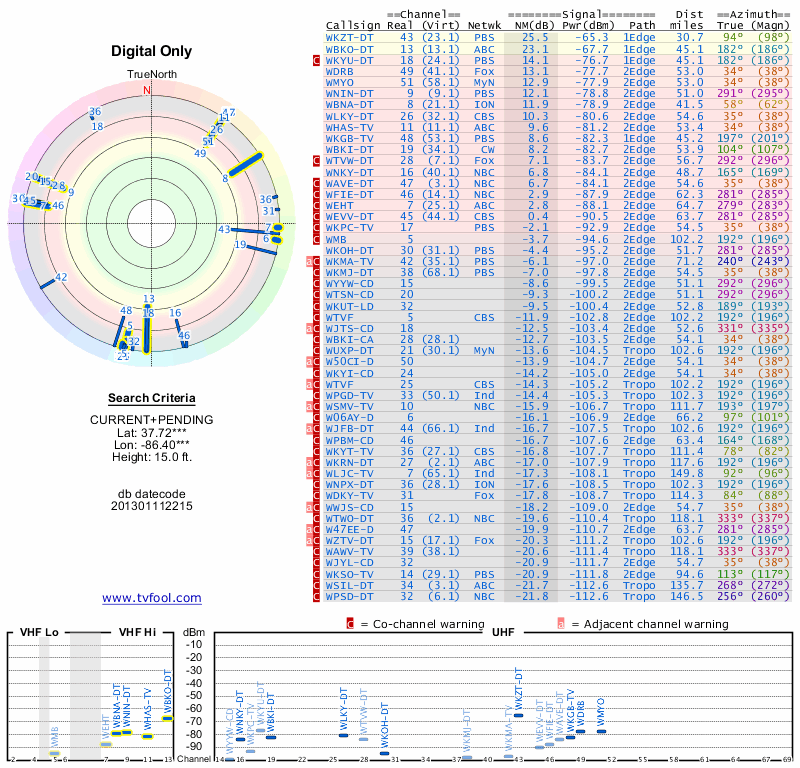Screen dimensions: 800x768
Task: Open the www.tvfool.com link
Action: point(151,598)
